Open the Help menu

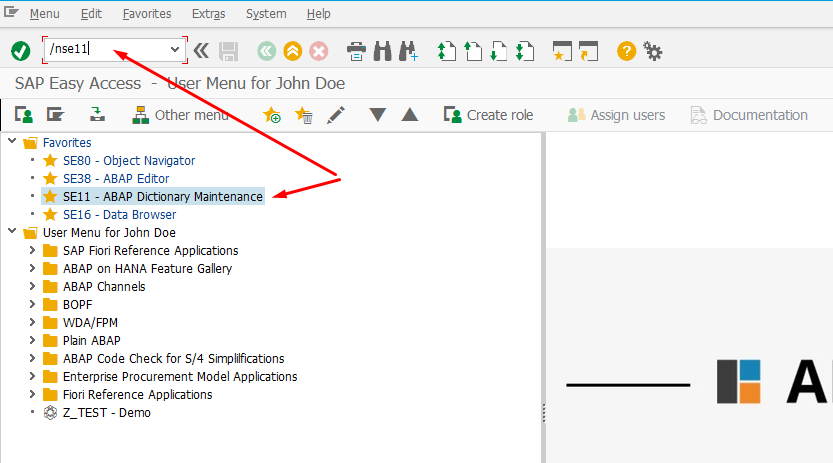click(319, 14)
